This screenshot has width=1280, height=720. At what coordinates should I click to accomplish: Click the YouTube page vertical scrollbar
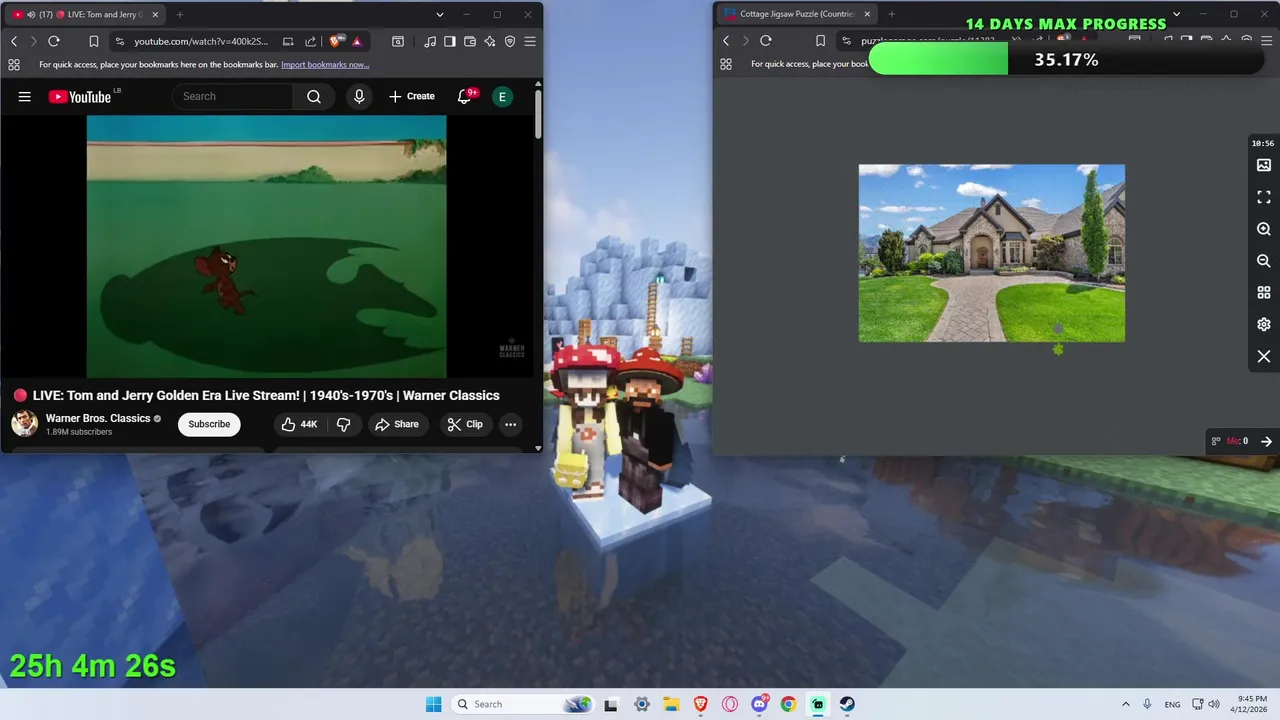(538, 113)
